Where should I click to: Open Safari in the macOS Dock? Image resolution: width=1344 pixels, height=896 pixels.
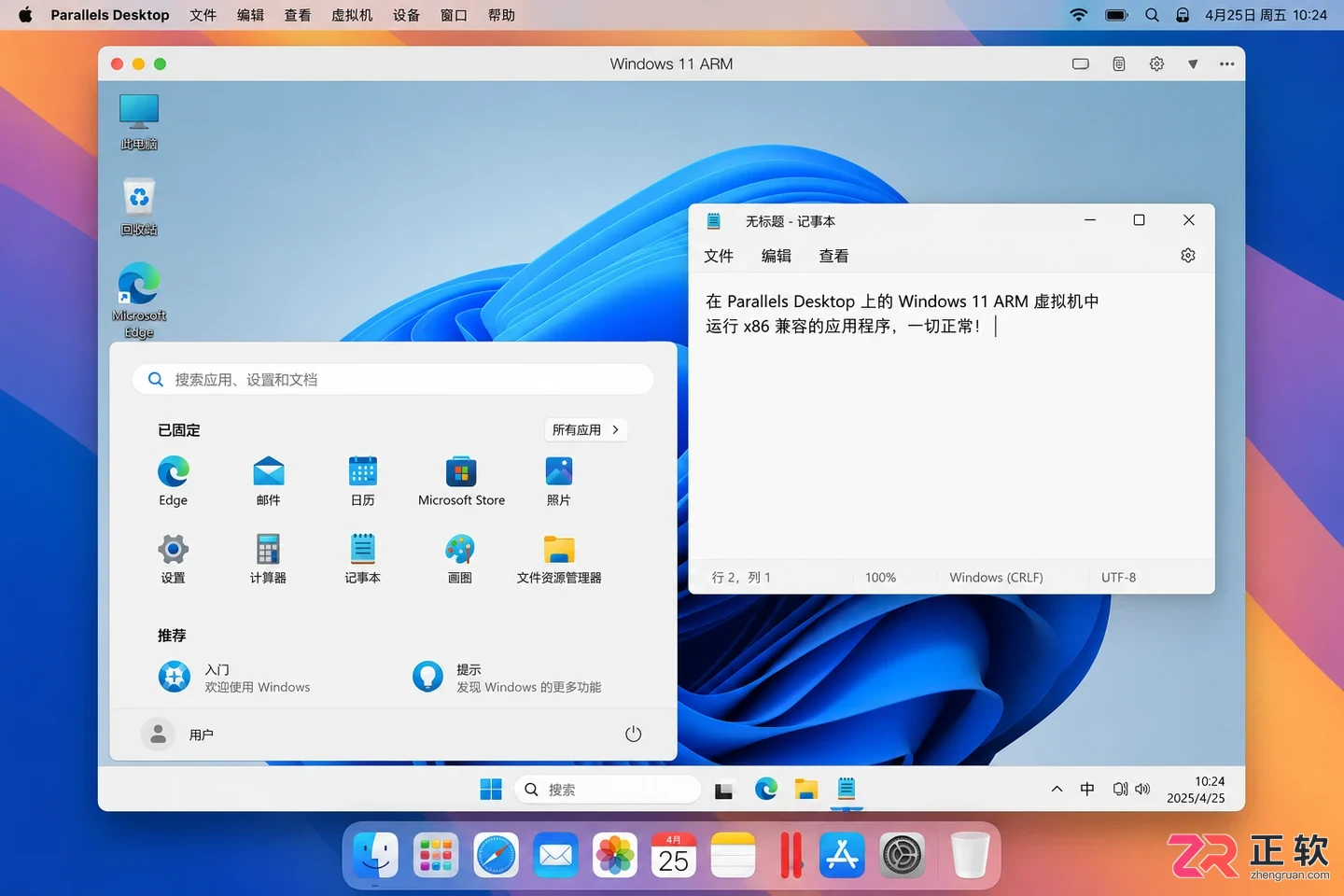pyautogui.click(x=496, y=855)
